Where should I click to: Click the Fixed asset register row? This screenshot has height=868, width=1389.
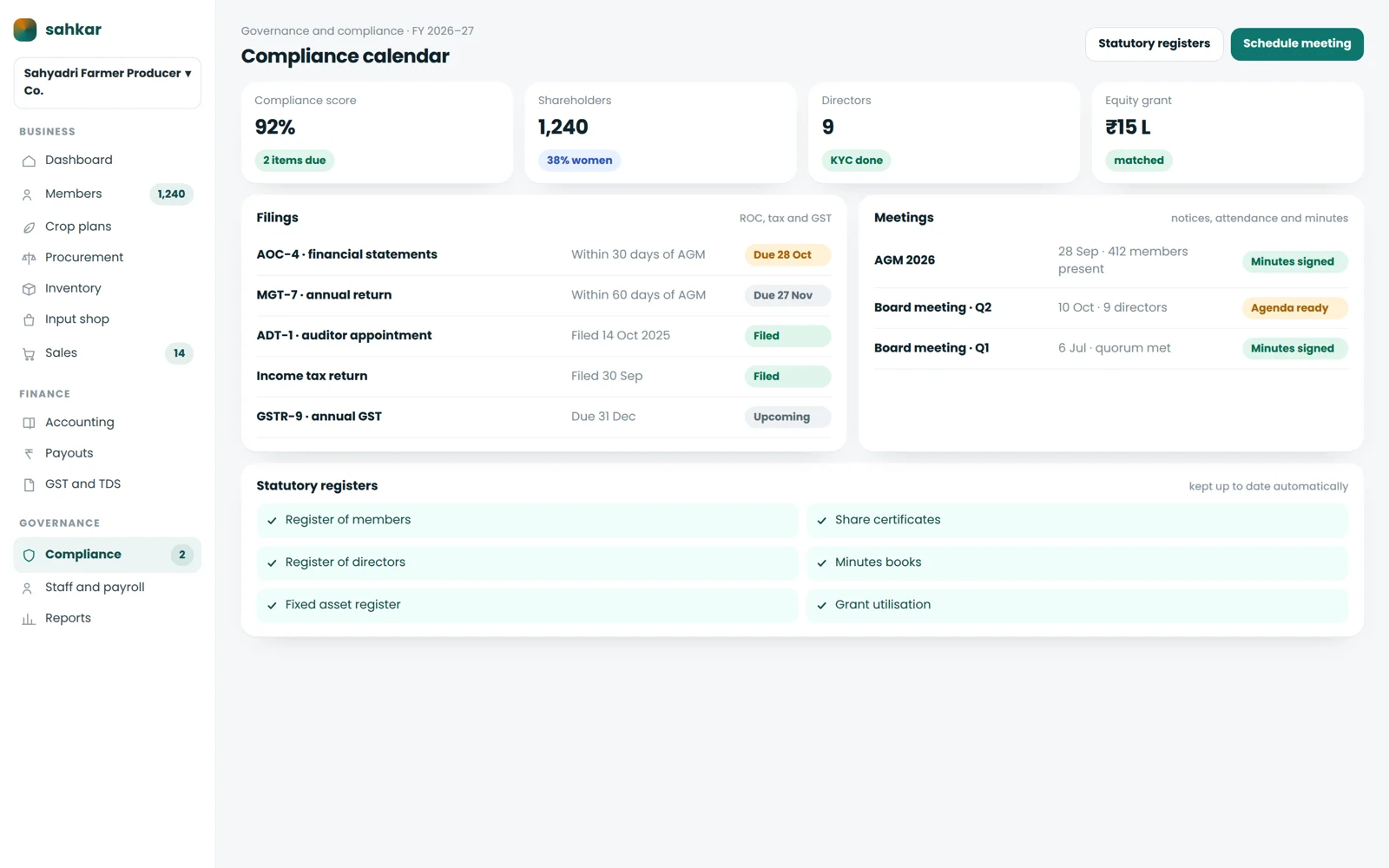click(x=527, y=605)
